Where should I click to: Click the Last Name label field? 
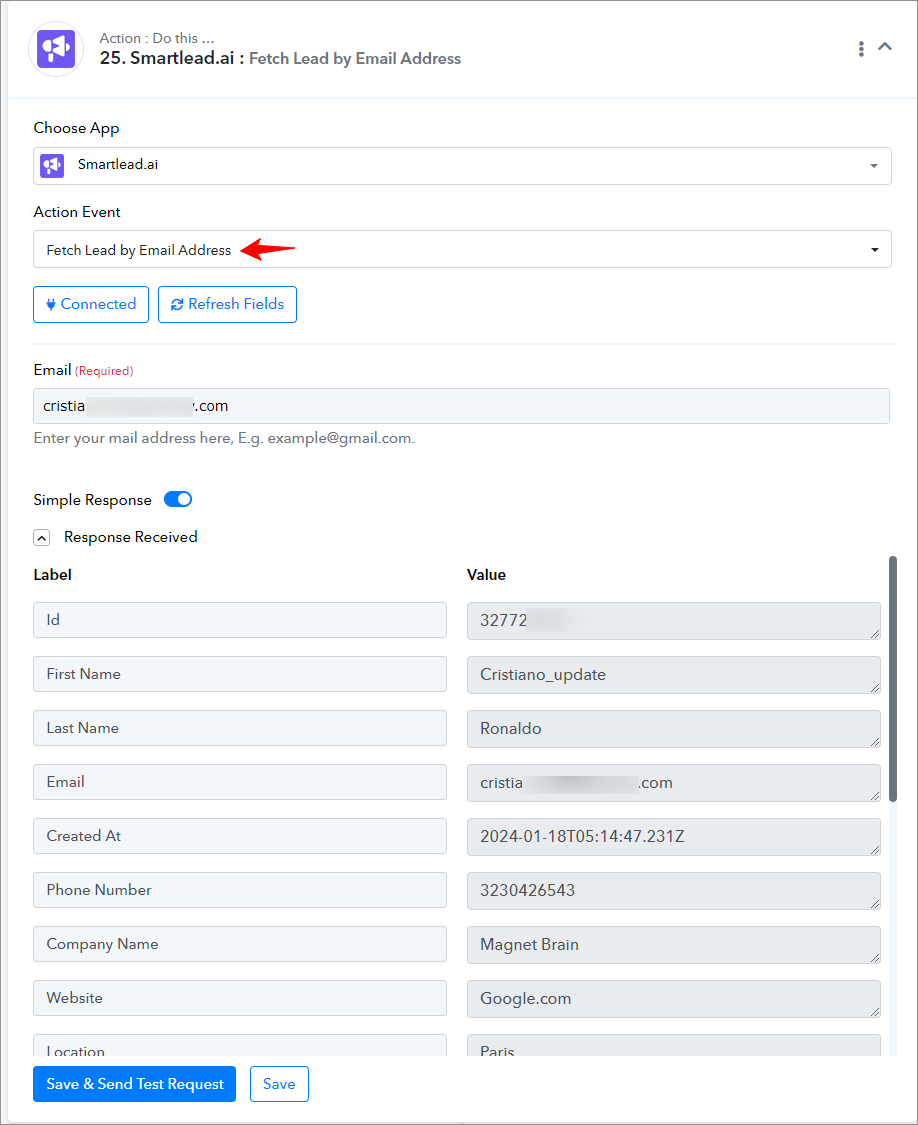click(240, 728)
